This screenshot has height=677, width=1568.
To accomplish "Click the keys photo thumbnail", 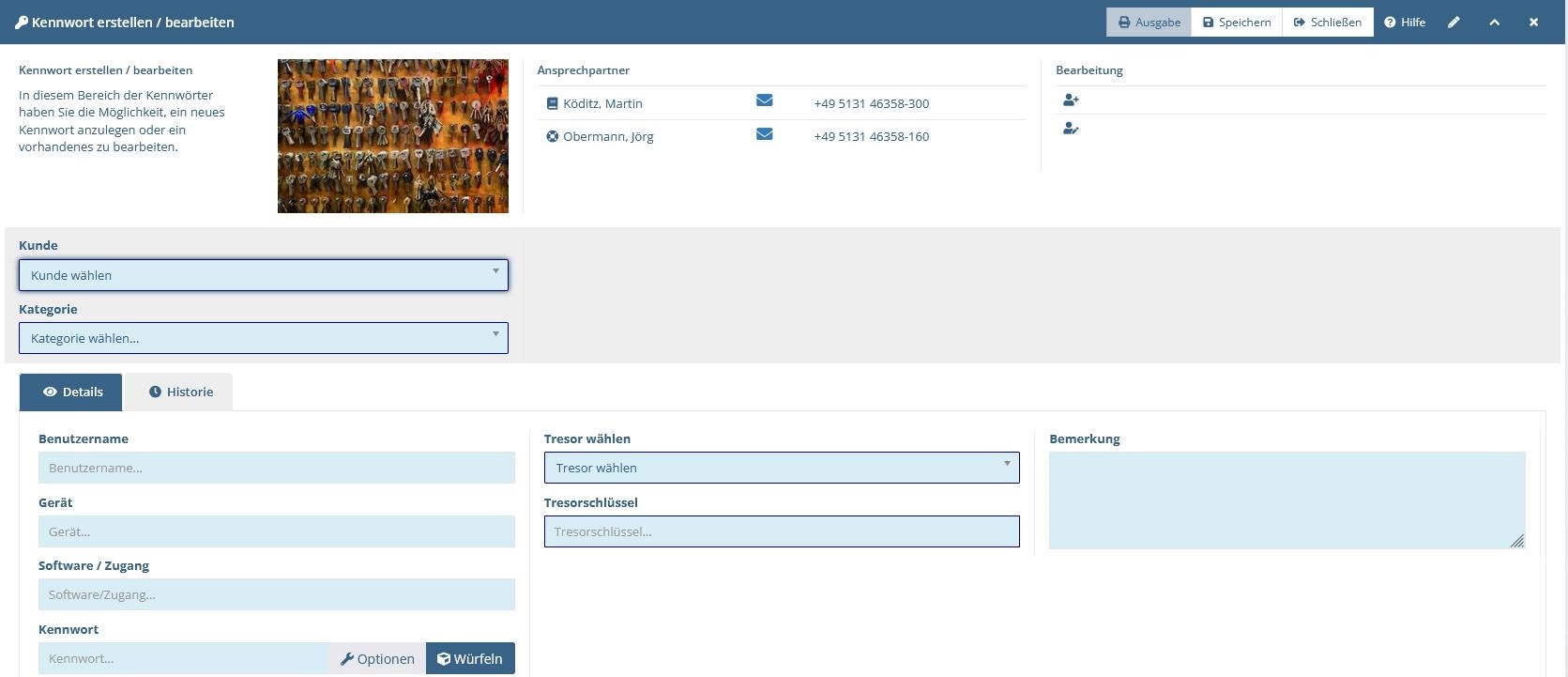I will click(393, 136).
